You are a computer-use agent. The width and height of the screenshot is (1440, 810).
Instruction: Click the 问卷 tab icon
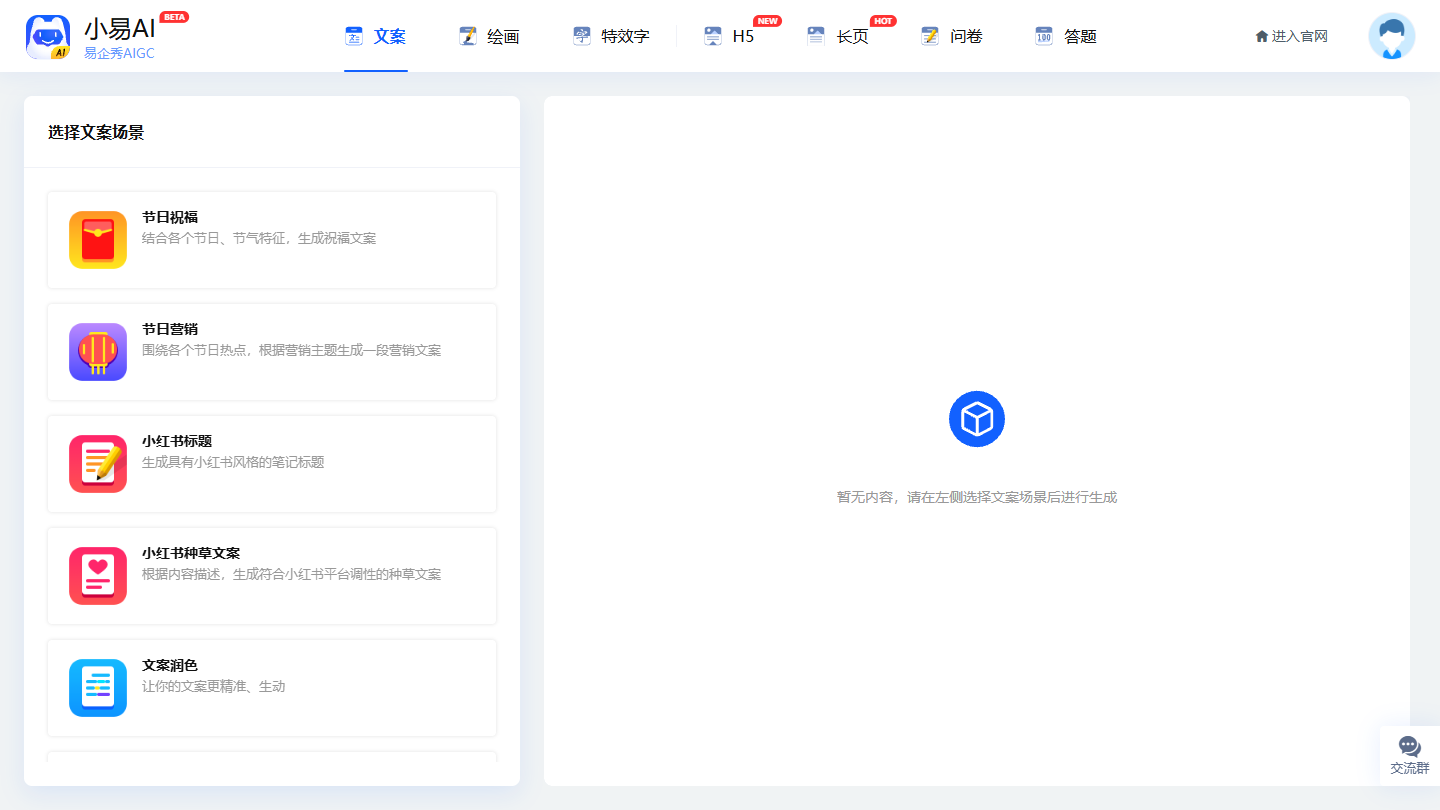pyautogui.click(x=931, y=36)
